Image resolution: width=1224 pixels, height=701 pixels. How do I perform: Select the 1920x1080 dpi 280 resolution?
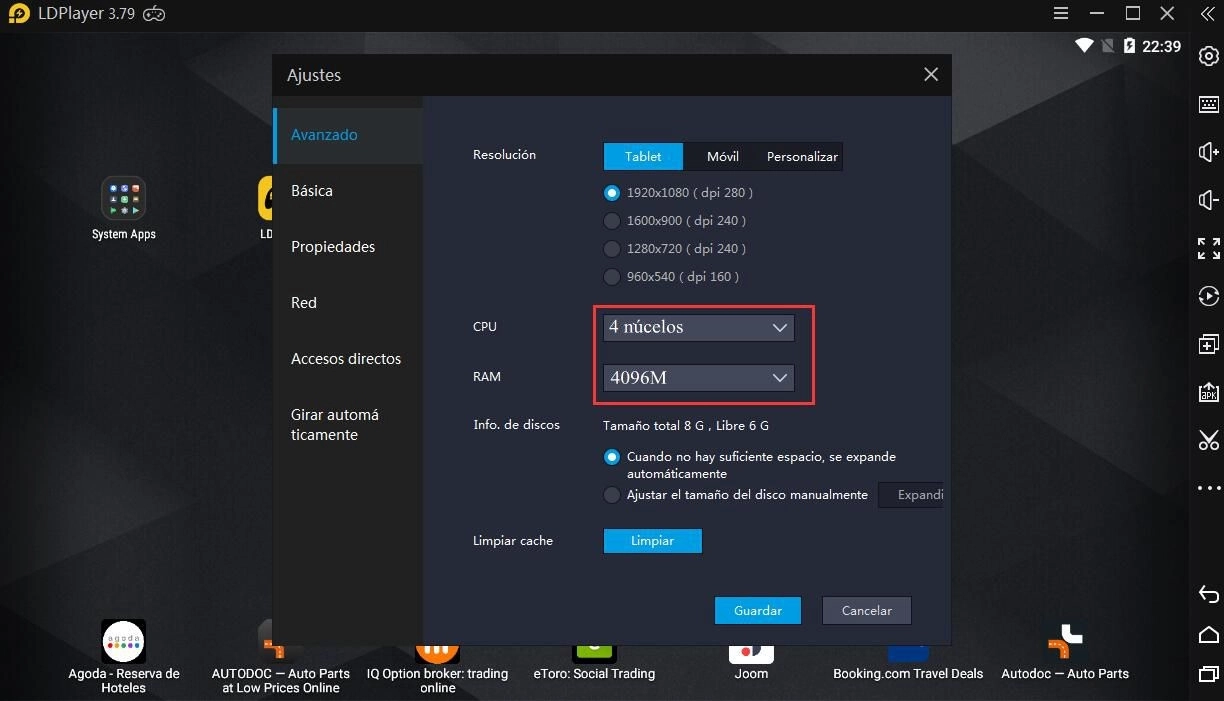coord(611,192)
